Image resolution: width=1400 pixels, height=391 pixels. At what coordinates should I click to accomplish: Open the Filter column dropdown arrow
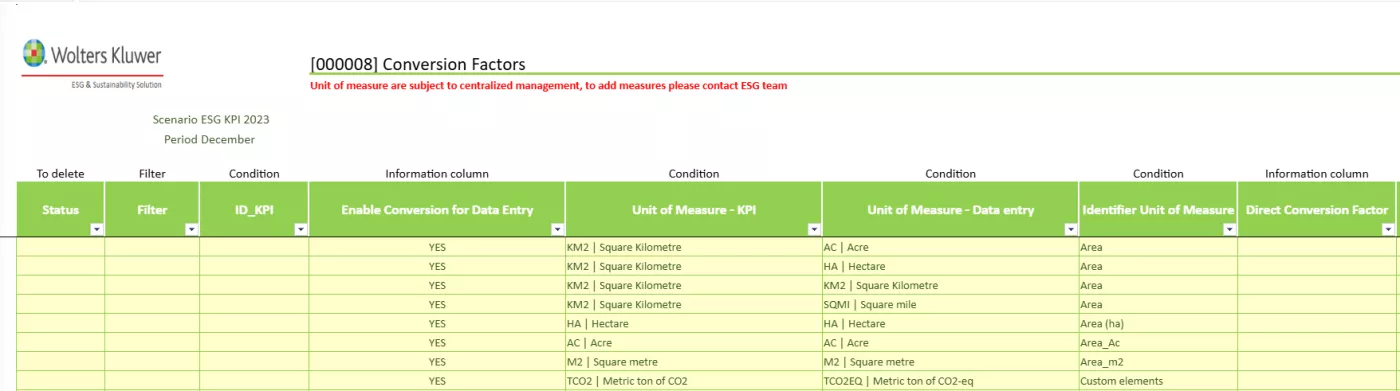(192, 230)
